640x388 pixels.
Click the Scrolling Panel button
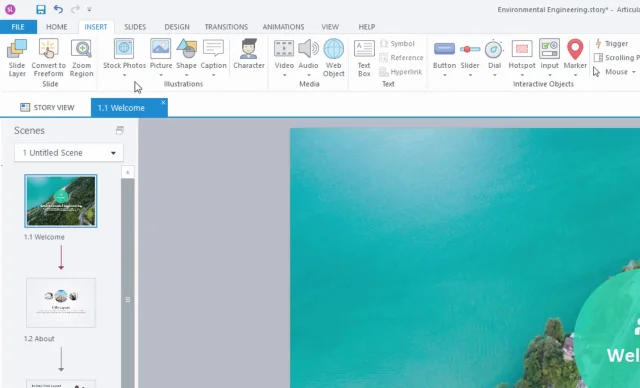(x=617, y=58)
